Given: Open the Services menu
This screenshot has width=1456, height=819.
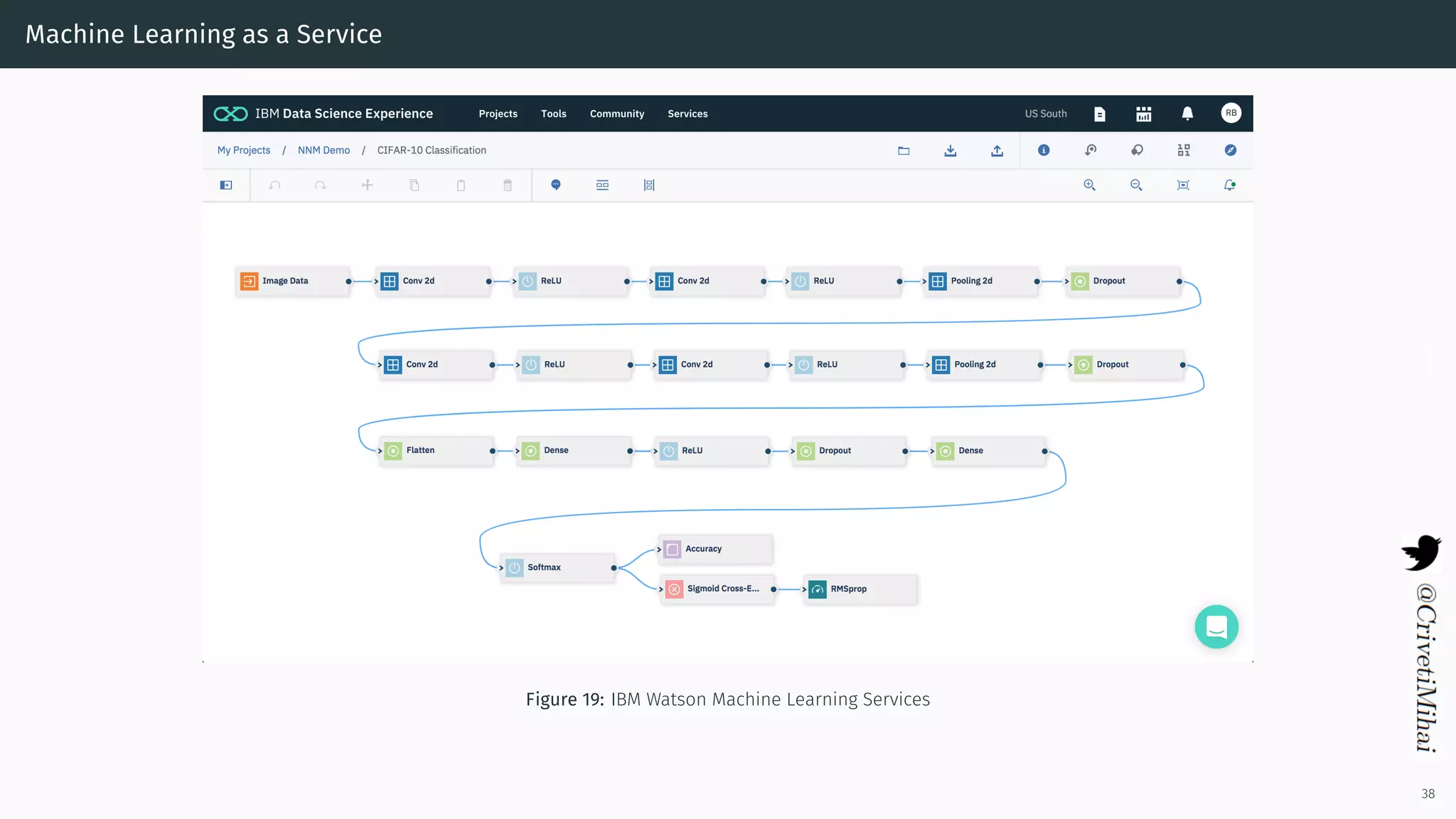Looking at the screenshot, I should [687, 114].
